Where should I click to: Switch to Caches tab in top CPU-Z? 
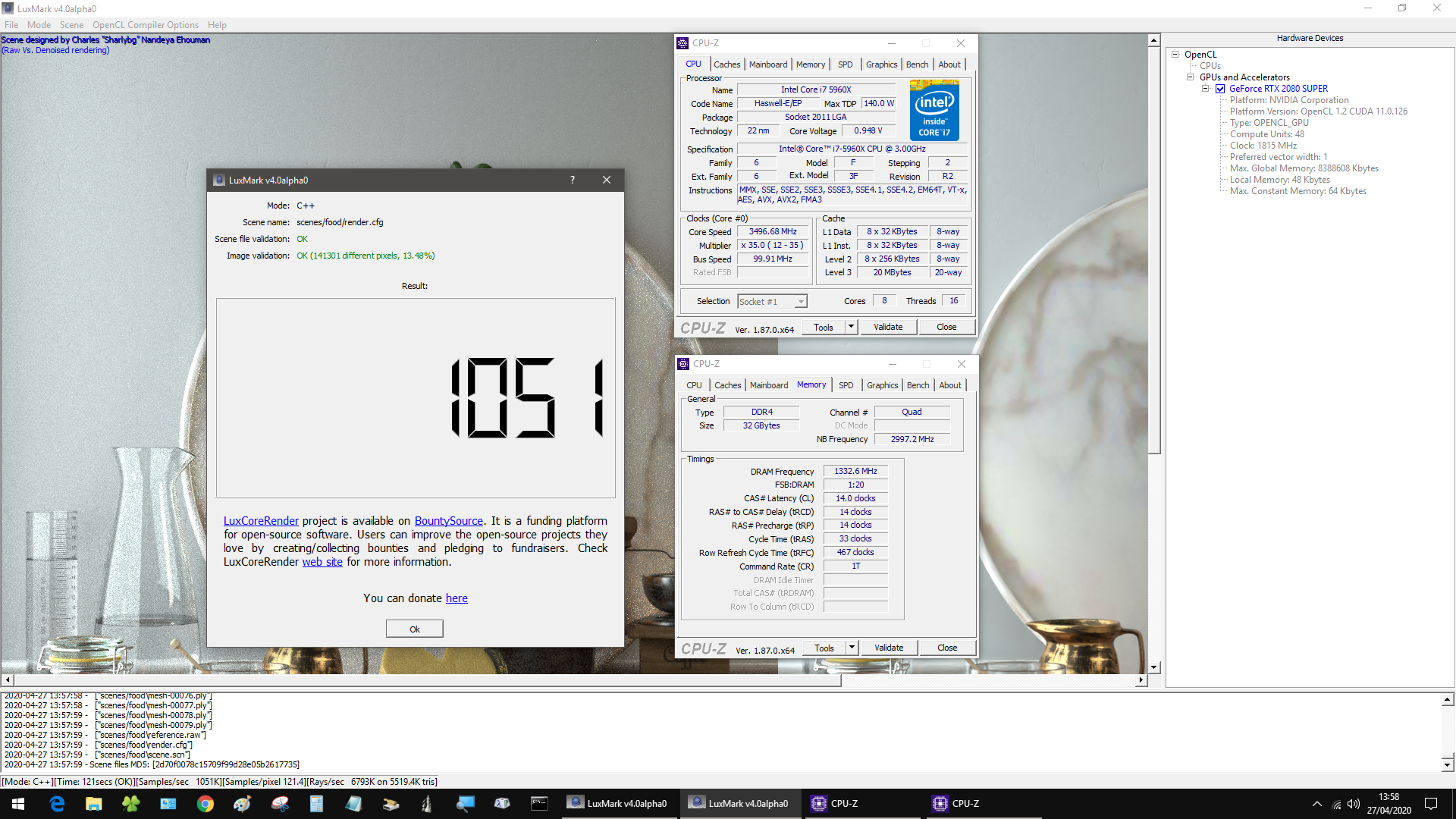point(726,64)
